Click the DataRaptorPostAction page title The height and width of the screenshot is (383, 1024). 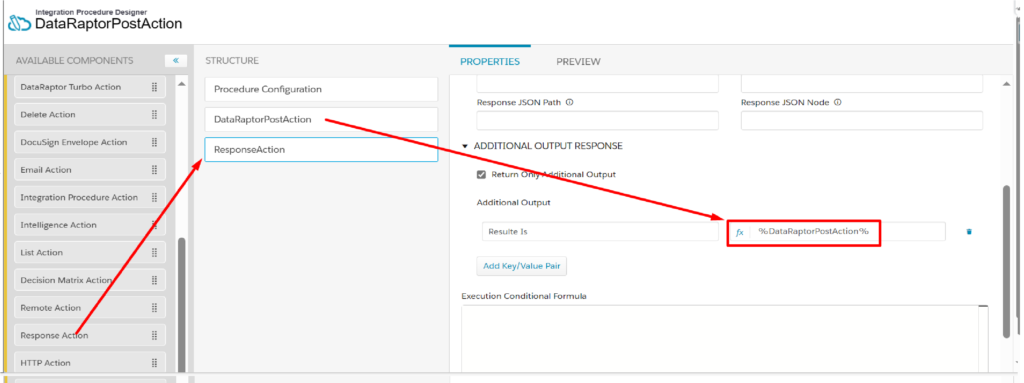click(108, 24)
